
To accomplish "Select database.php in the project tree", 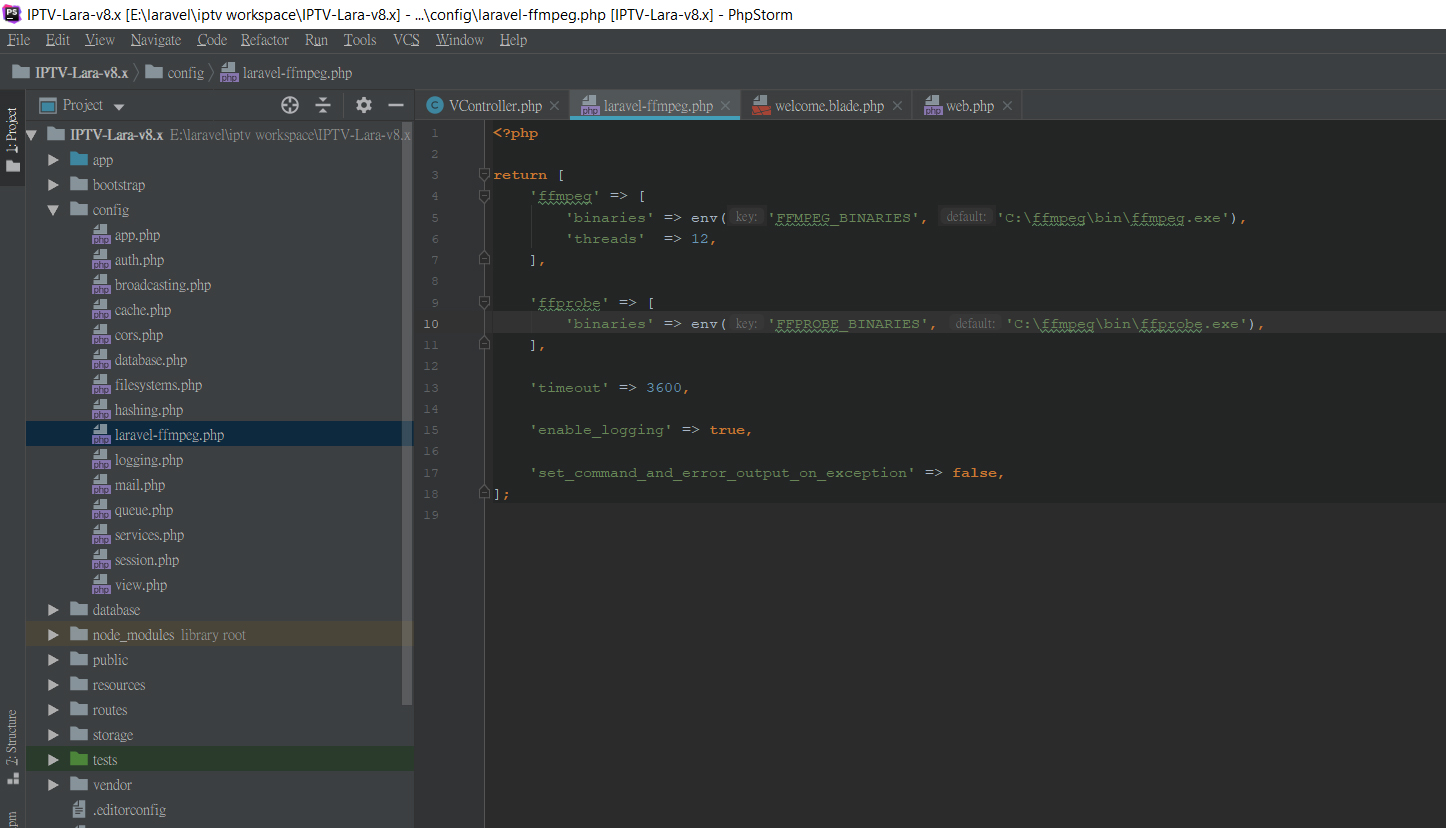I will click(x=151, y=360).
